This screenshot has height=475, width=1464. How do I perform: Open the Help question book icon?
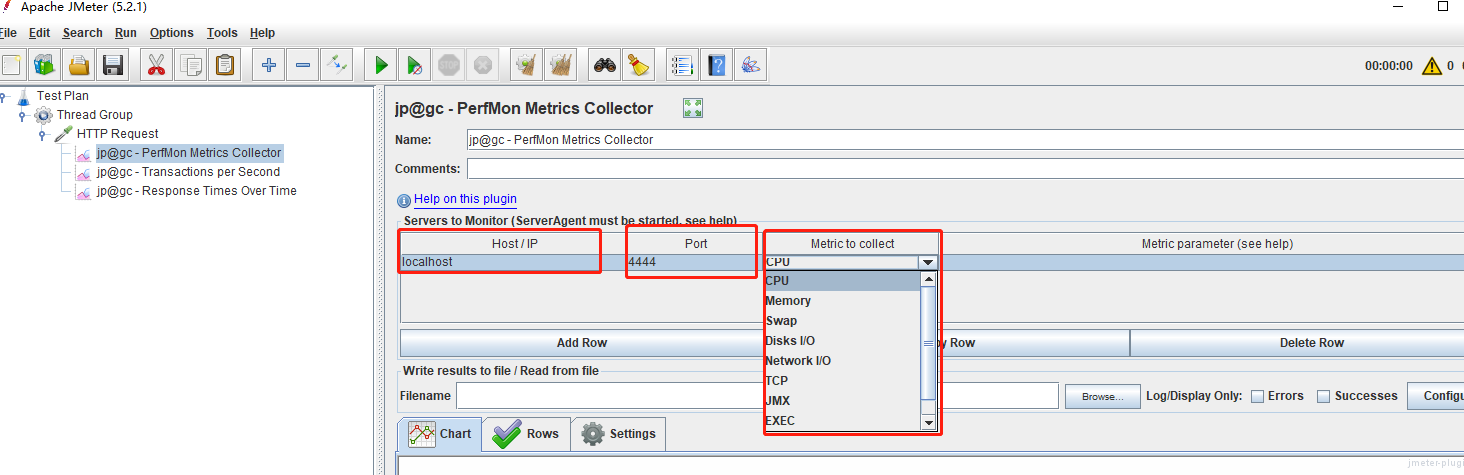716,66
